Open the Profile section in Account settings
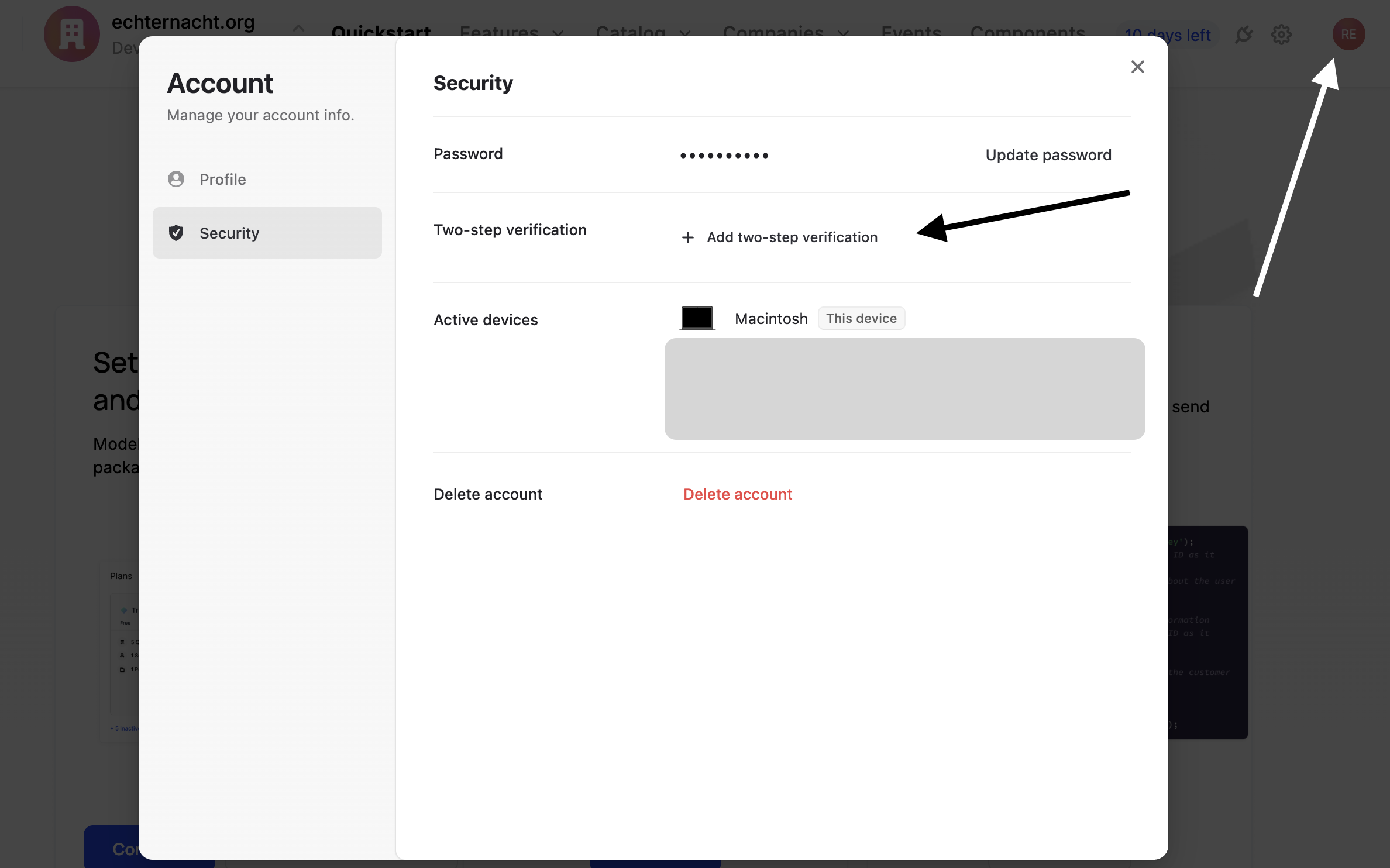The height and width of the screenshot is (868, 1390). [x=222, y=179]
